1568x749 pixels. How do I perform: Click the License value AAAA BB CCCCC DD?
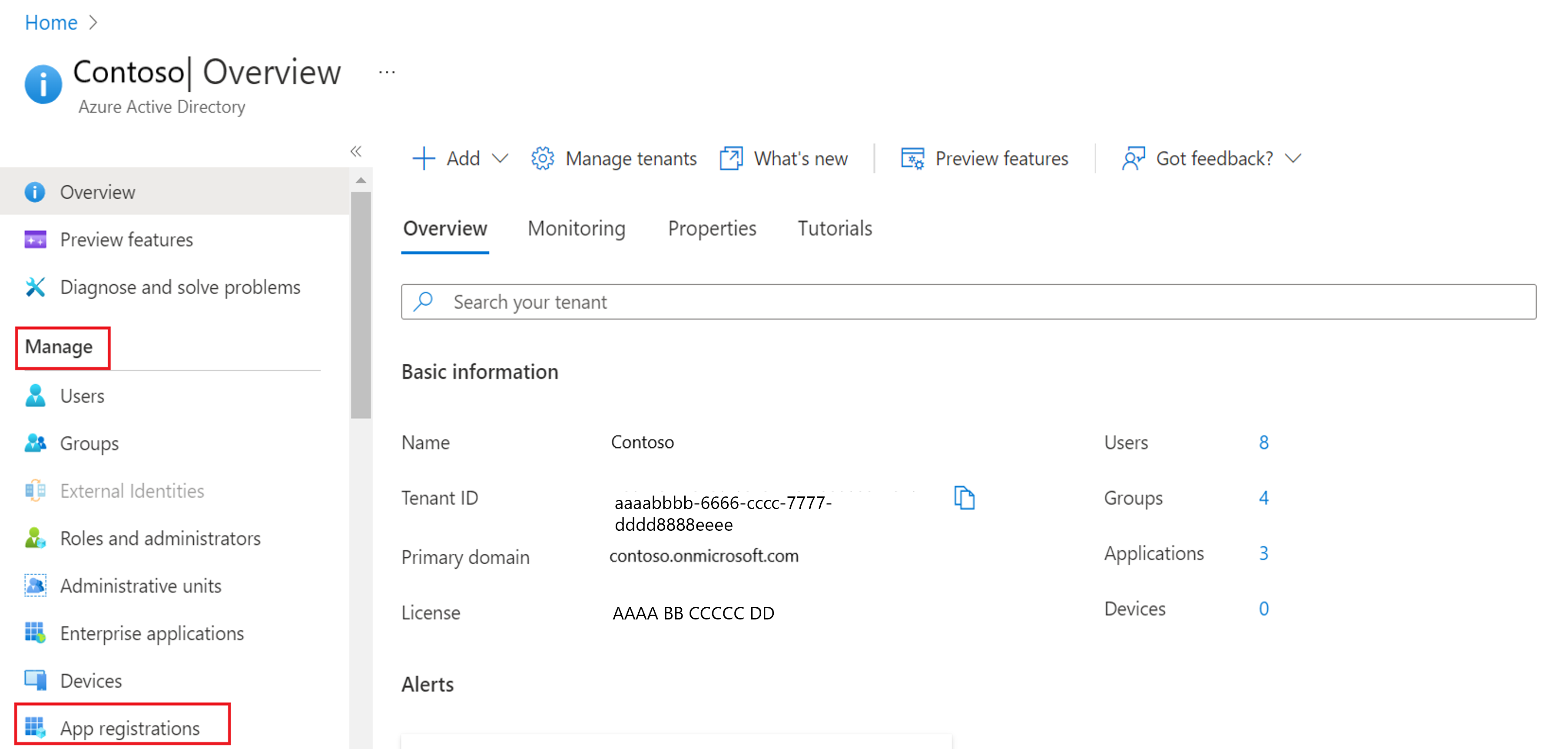click(x=693, y=613)
